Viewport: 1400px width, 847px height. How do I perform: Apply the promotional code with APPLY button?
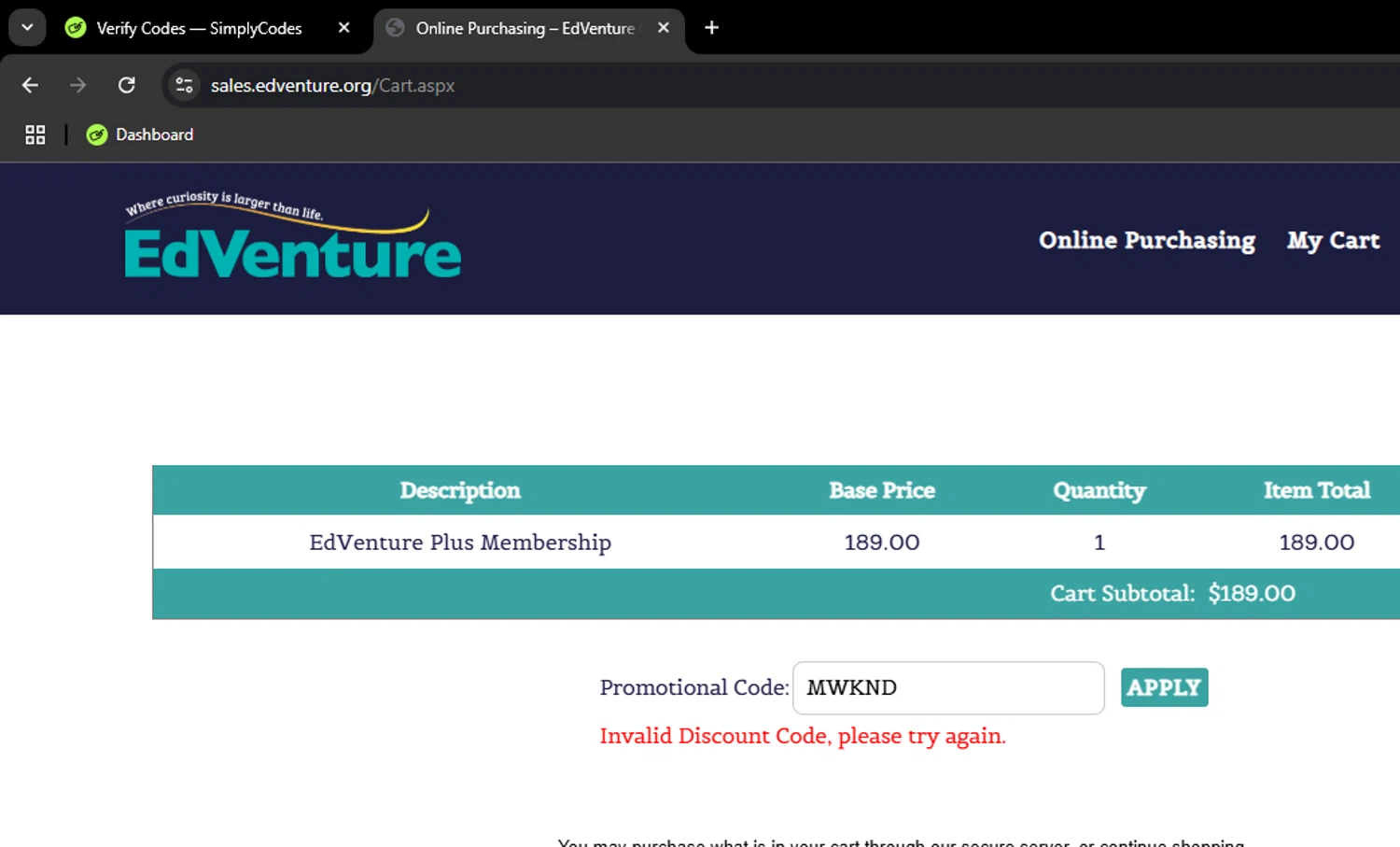coord(1164,687)
